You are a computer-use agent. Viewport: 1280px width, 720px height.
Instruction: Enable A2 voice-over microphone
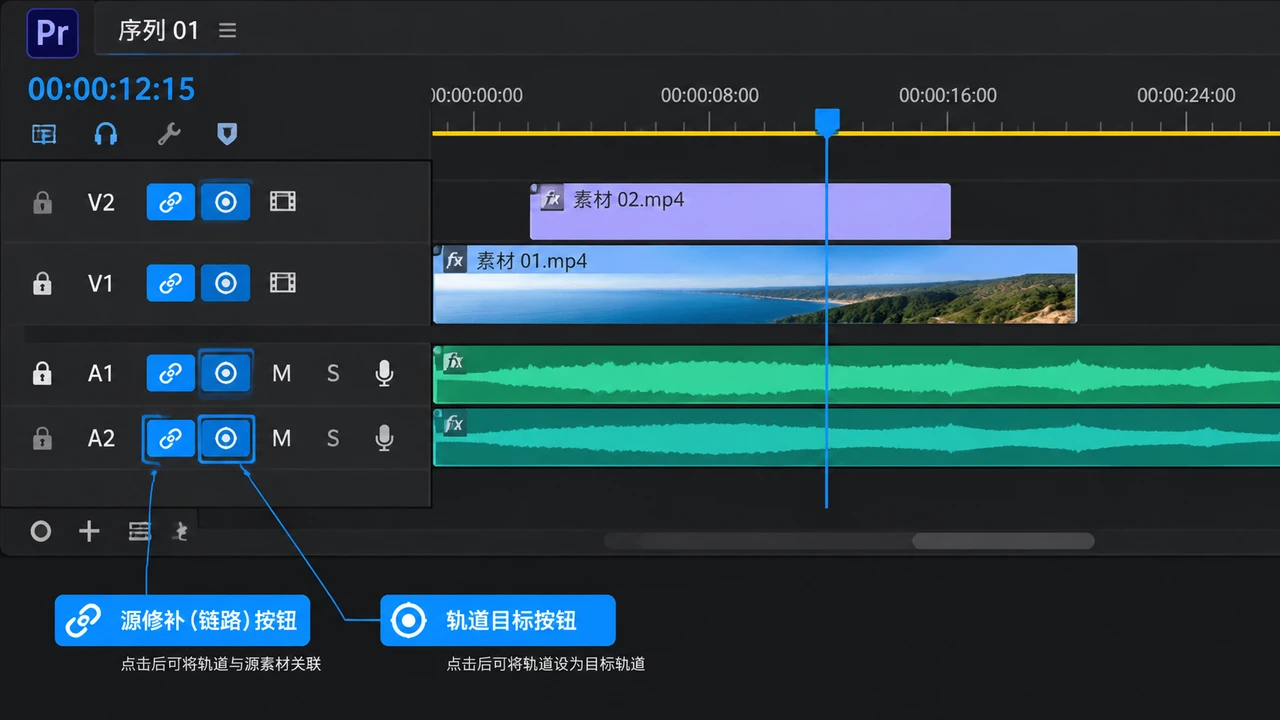(x=384, y=438)
